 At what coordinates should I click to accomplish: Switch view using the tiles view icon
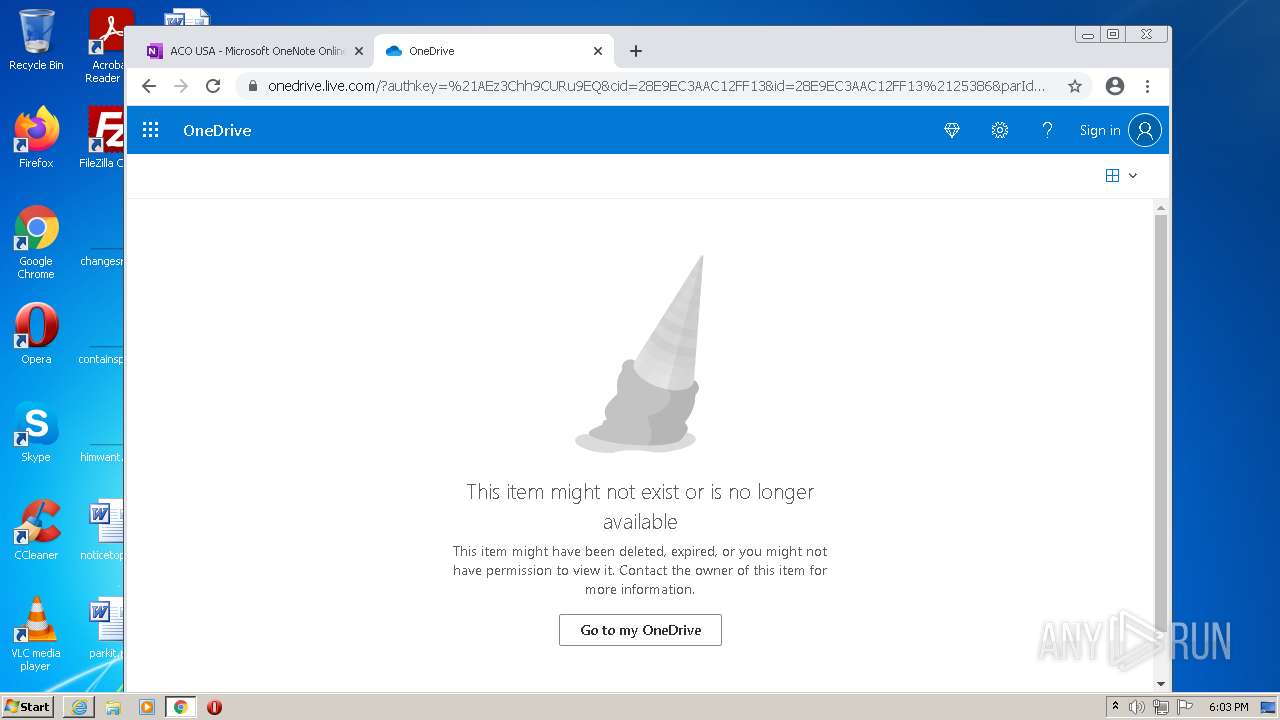tap(1112, 175)
